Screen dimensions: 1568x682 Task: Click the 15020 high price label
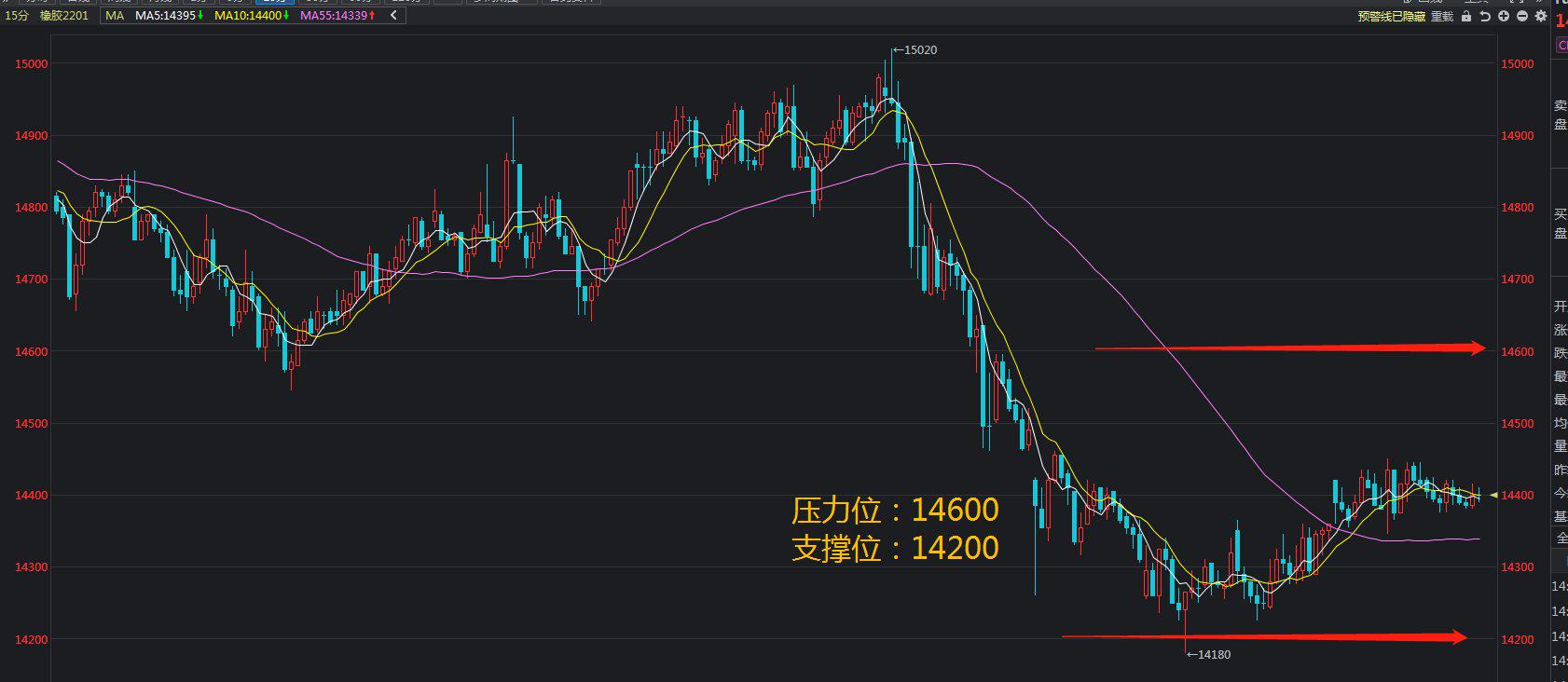919,50
